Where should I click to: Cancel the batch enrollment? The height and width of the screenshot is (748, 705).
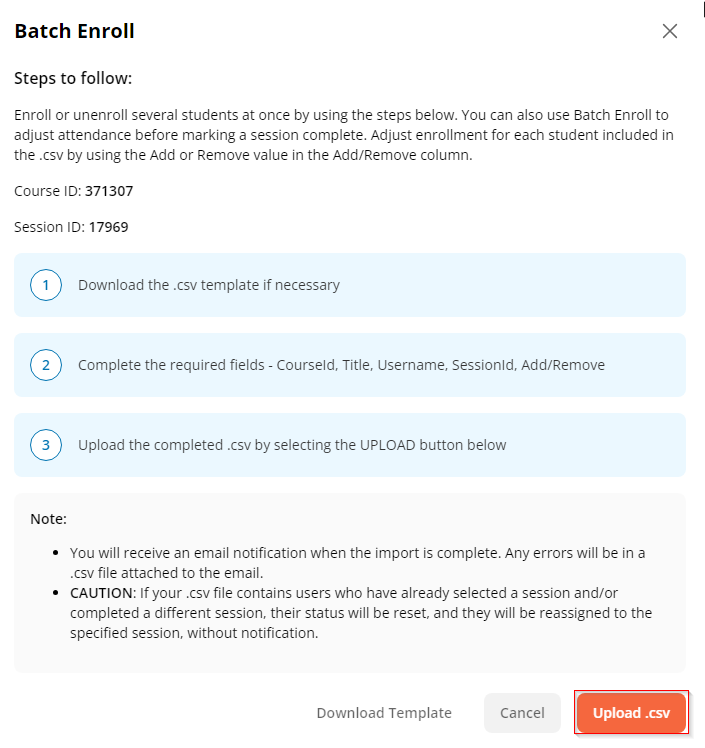(x=522, y=713)
